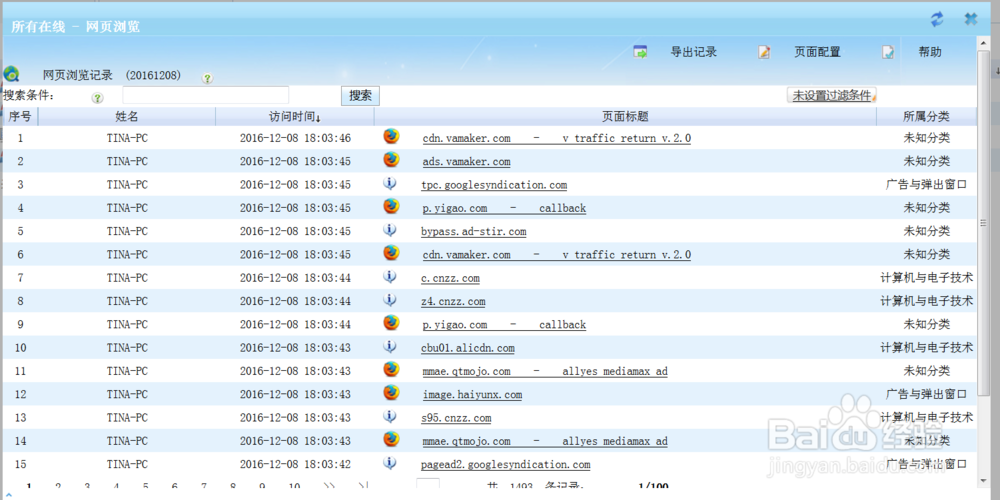Viewport: 1000px width, 500px height.
Task: Click the 页面配置 pencil icon
Action: click(764, 52)
